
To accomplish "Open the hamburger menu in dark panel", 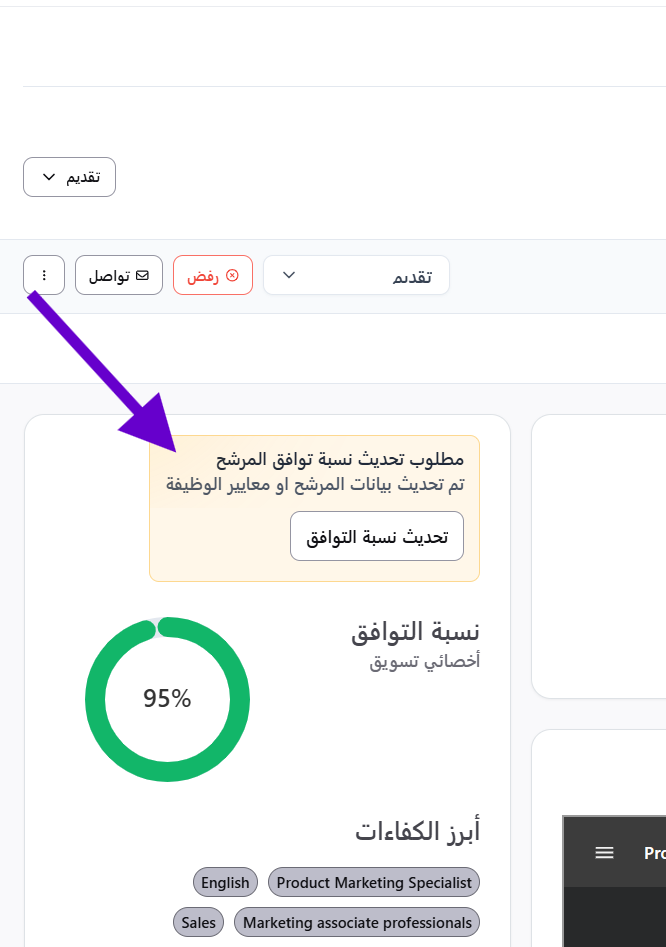I will (x=604, y=853).
